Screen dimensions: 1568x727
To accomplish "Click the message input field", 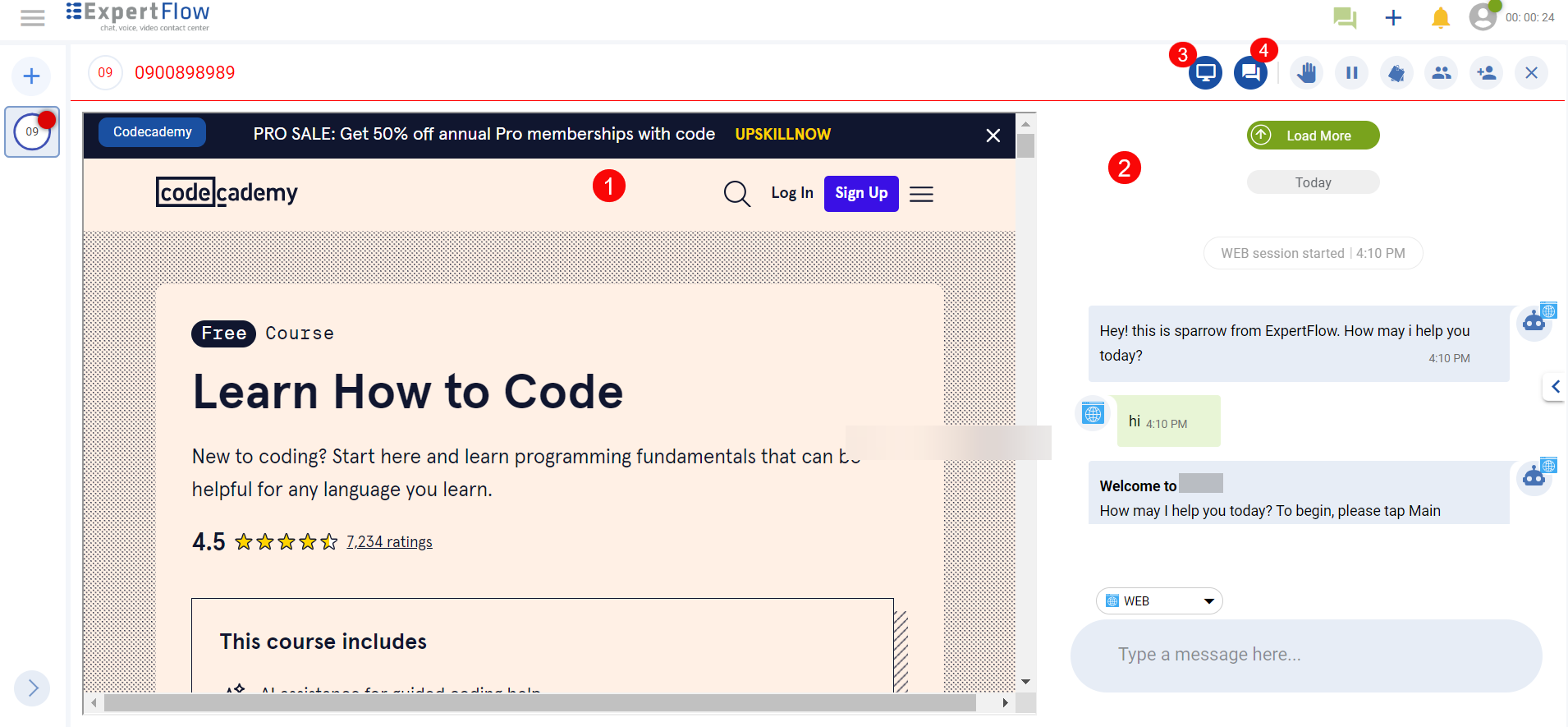I will [x=1305, y=655].
